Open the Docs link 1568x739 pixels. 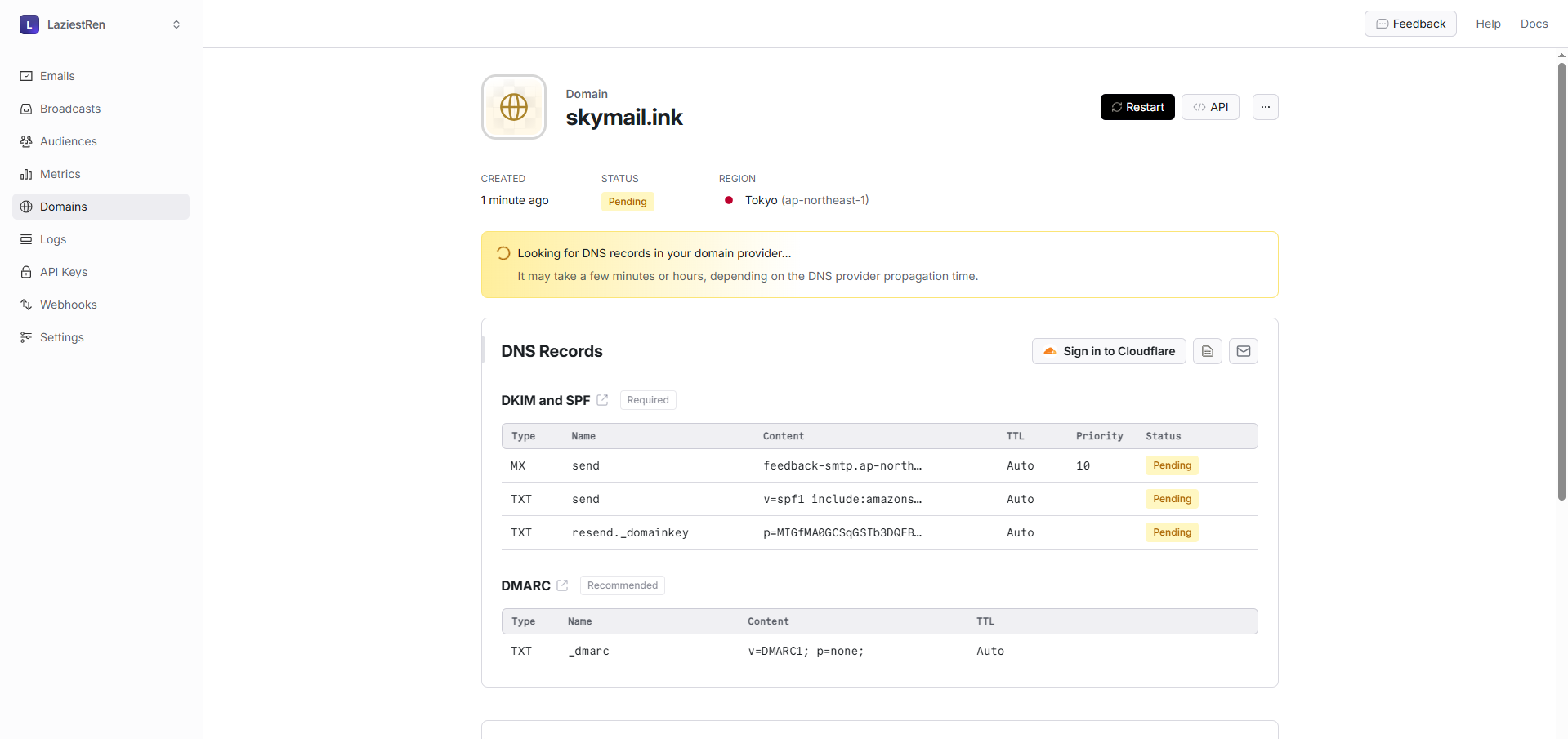click(1534, 24)
